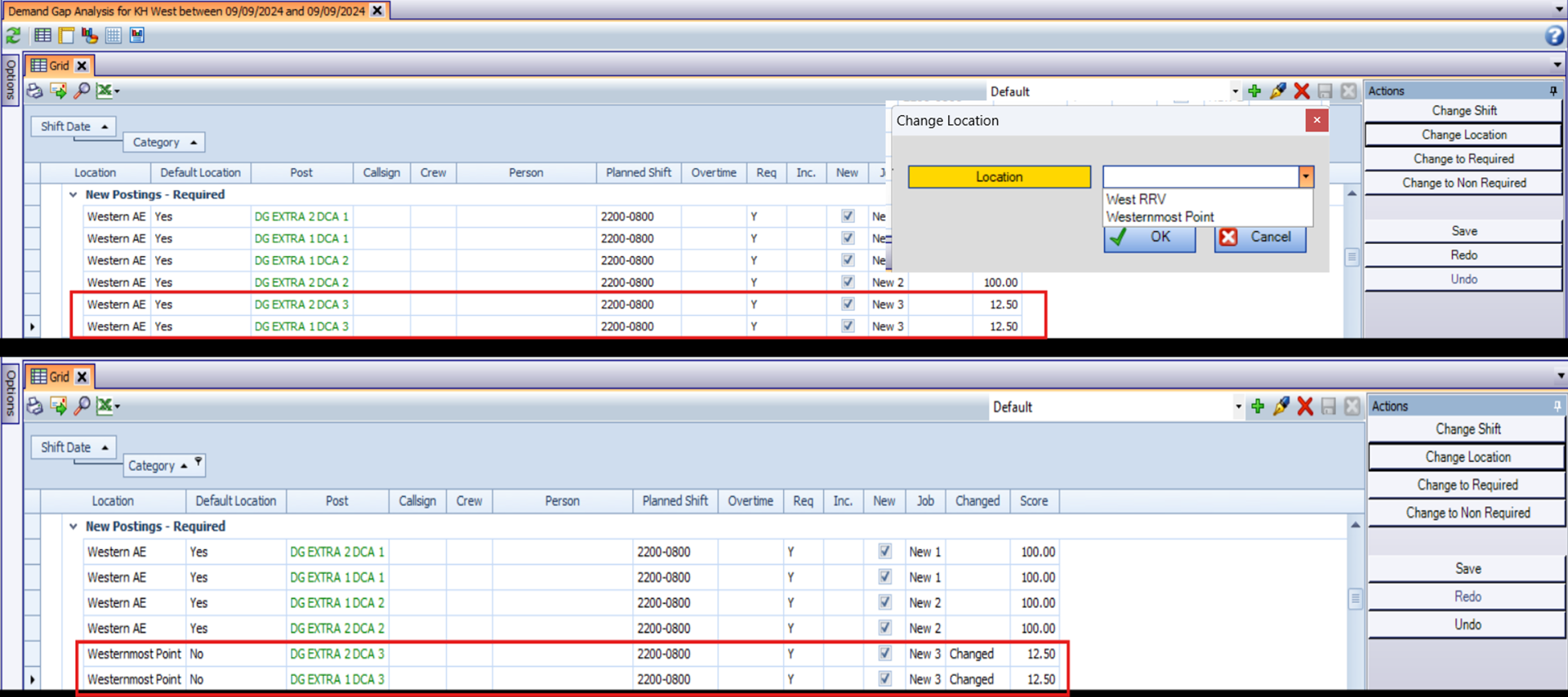Click the help question mark icon
Screen dimensions: 1568x697
pos(1553,35)
